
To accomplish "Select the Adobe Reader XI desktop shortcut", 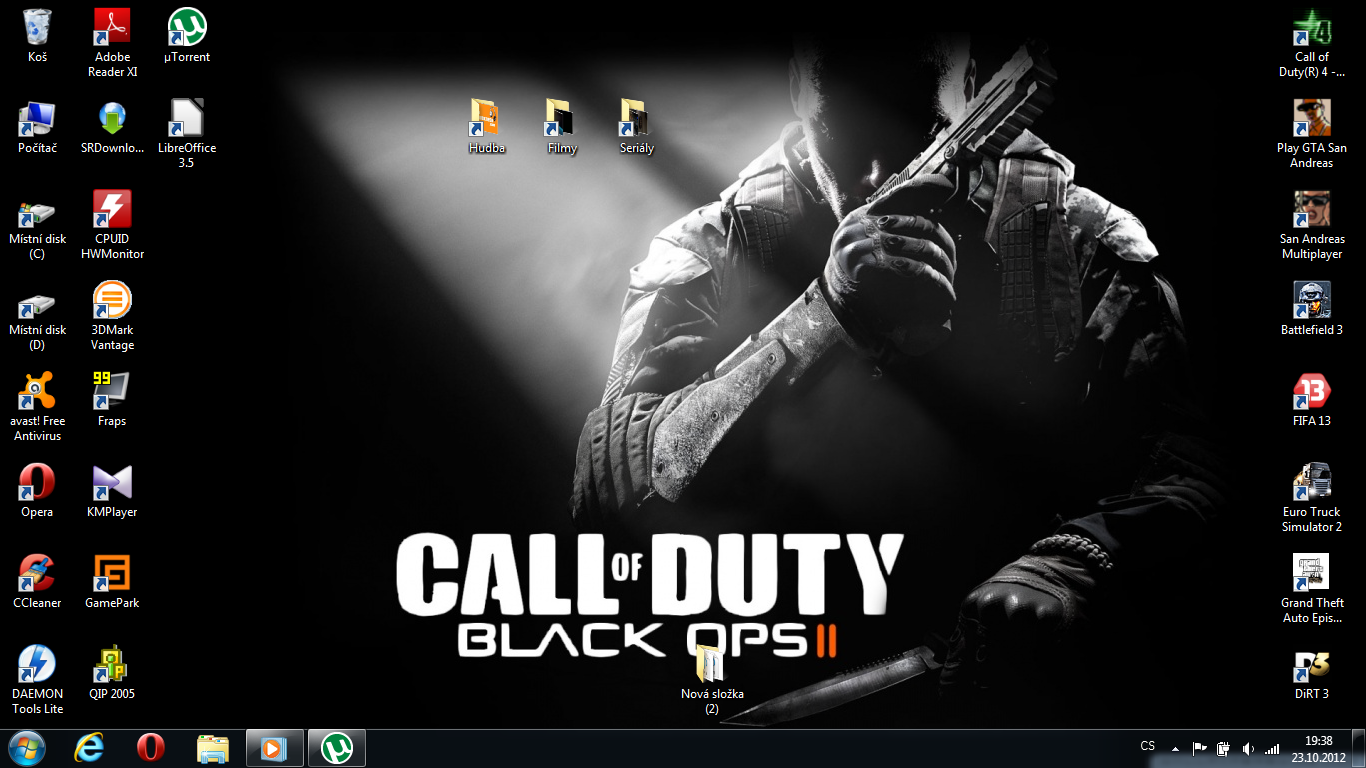I will pos(112,43).
